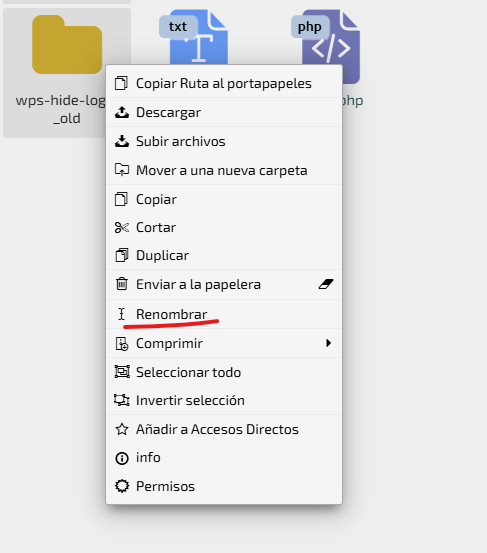The width and height of the screenshot is (487, 553).
Task: Select Seleccionar todo menu entry
Action: point(224,372)
